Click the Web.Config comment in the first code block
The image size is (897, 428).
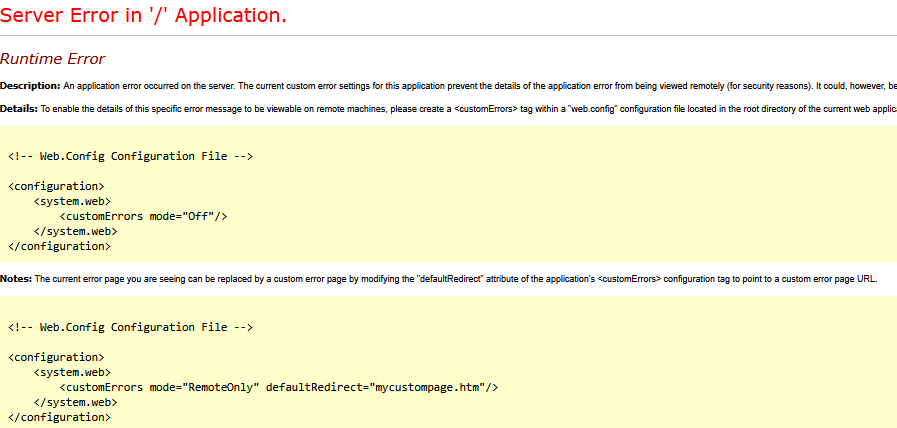[x=130, y=156]
